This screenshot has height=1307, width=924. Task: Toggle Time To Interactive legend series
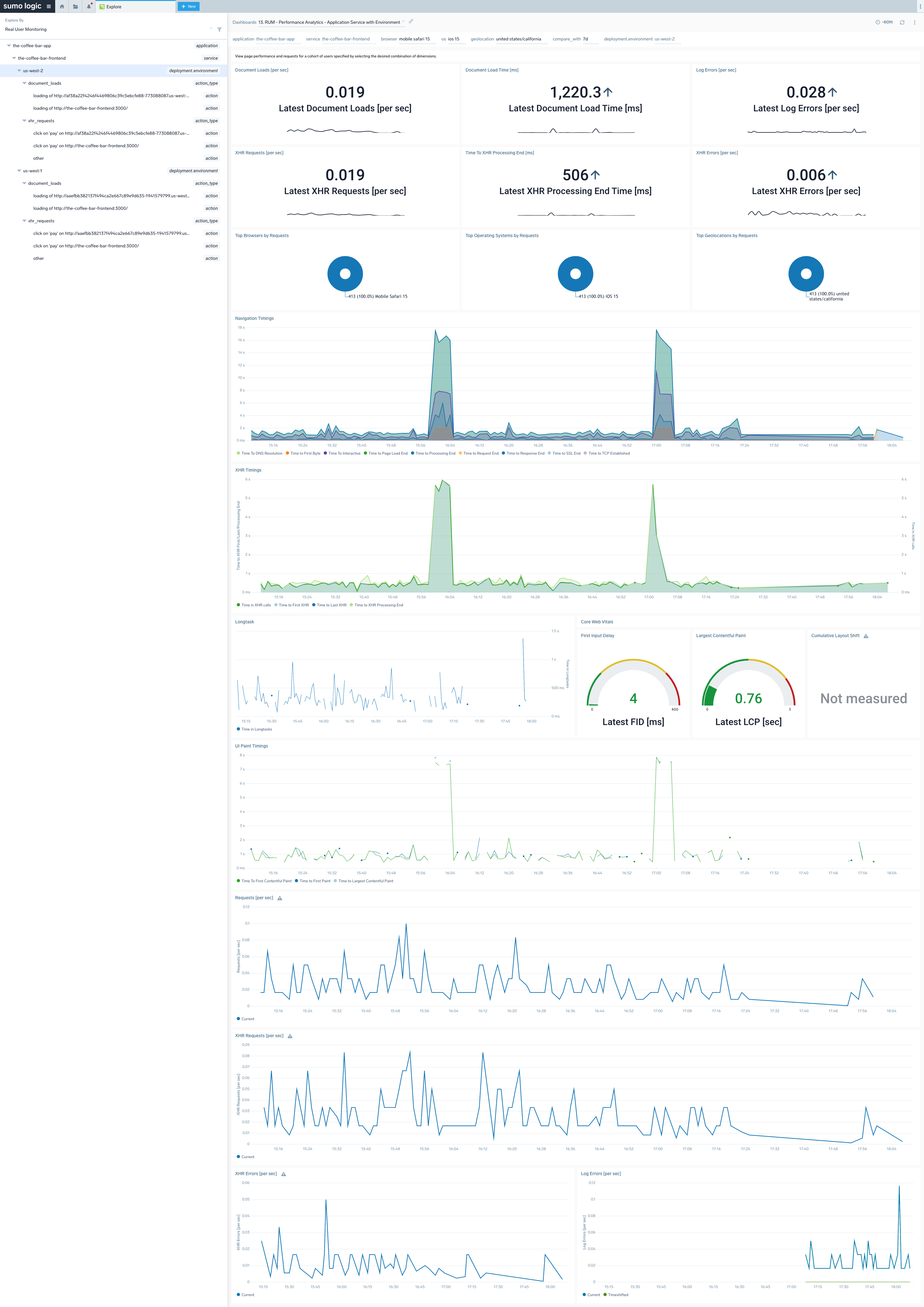click(x=344, y=453)
